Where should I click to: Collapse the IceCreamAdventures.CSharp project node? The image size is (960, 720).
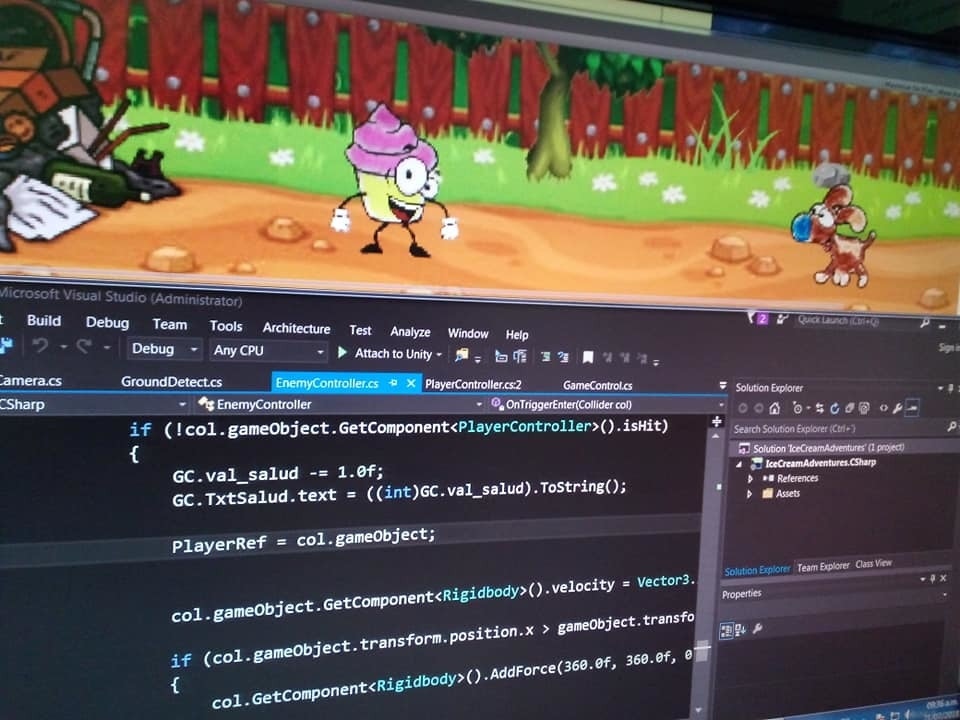pyautogui.click(x=739, y=463)
